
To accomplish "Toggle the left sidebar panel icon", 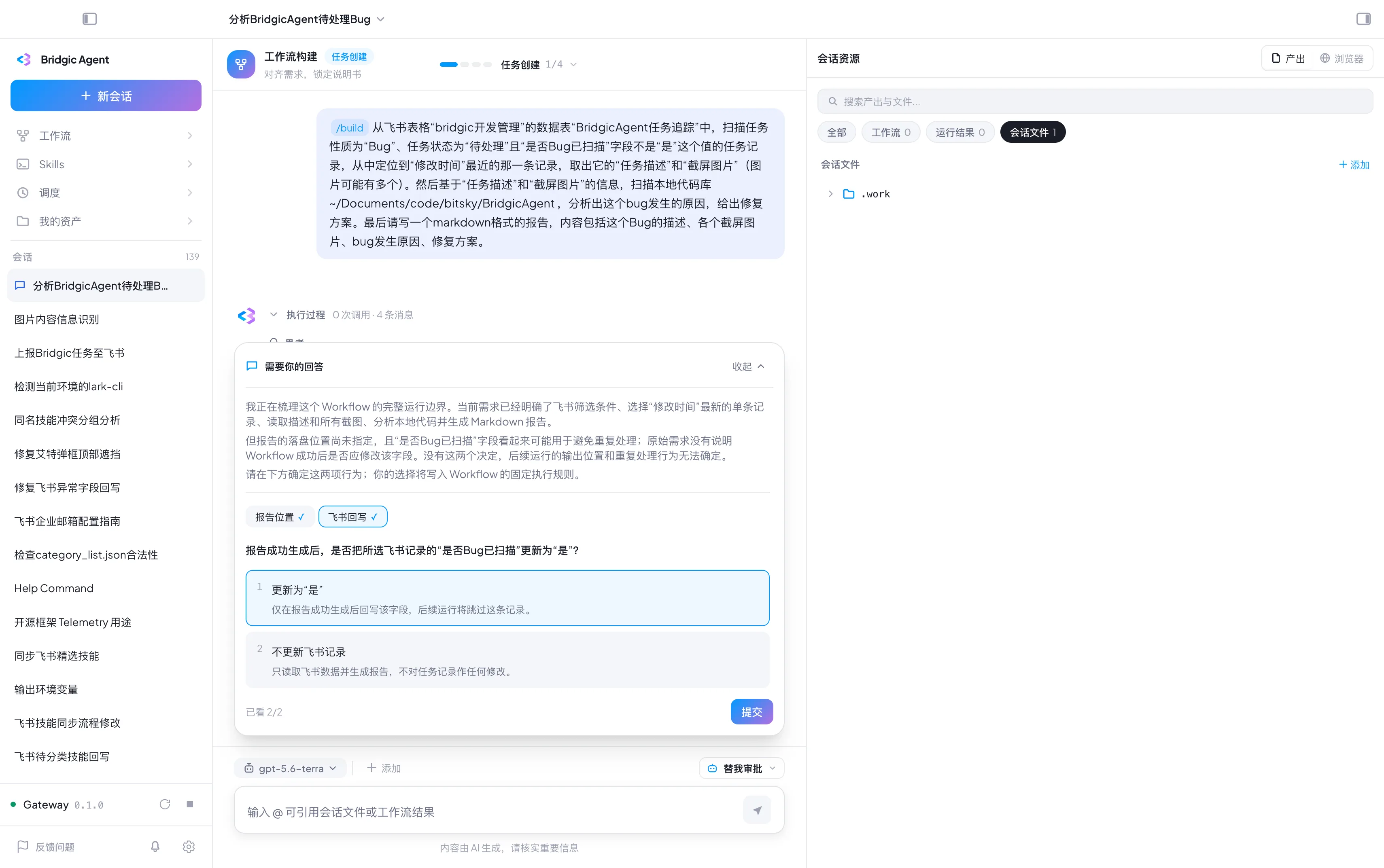I will tap(89, 19).
